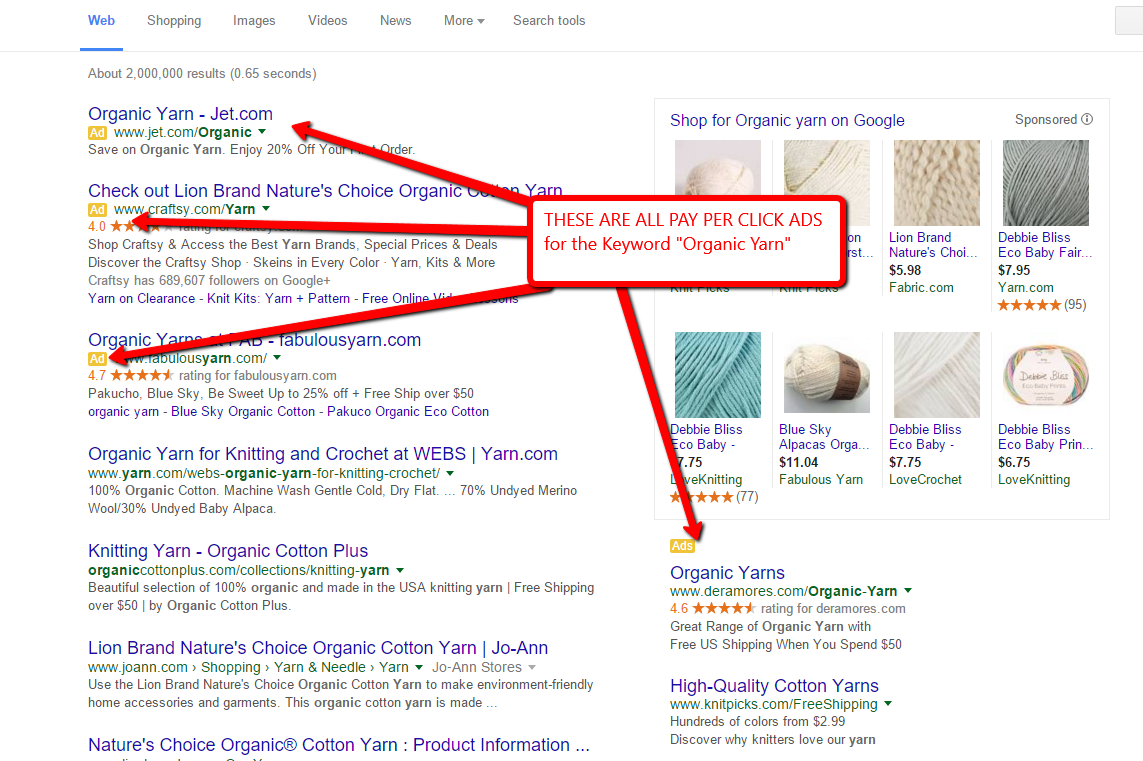Expand Jo-Ann Stores gray dropdown arrow
This screenshot has height=761, width=1143.
pyautogui.click(x=532, y=667)
